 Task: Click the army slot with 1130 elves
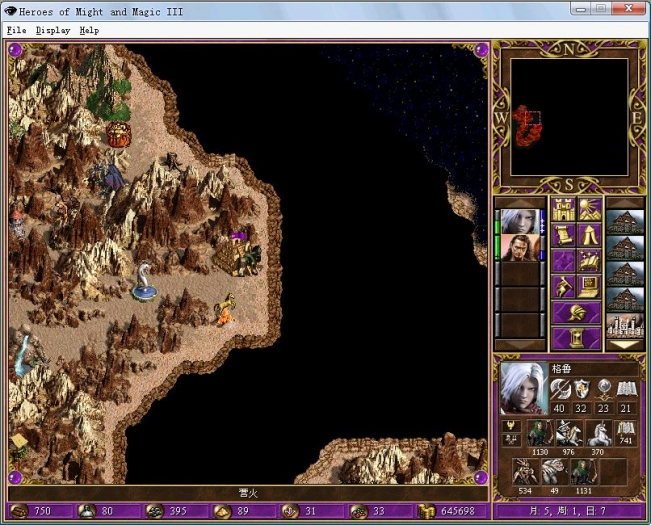click(x=540, y=433)
